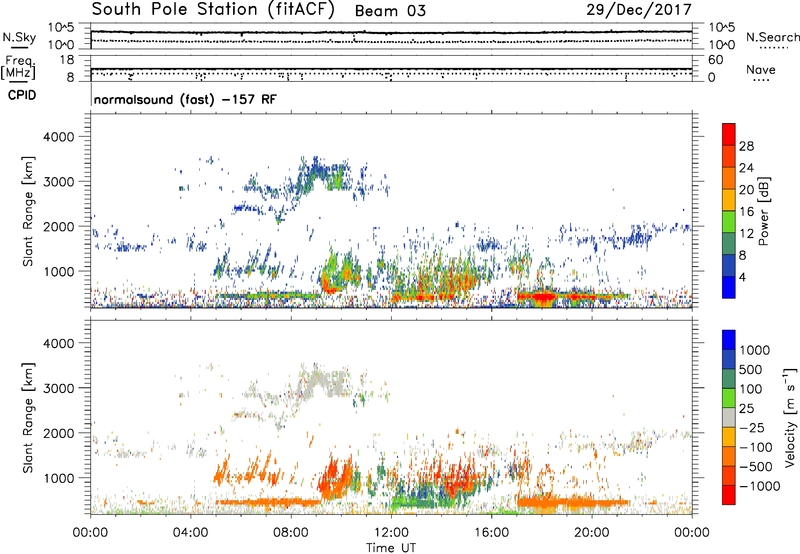Select the '16' power colorbar label
The width and height of the screenshot is (800, 554).
746,212
